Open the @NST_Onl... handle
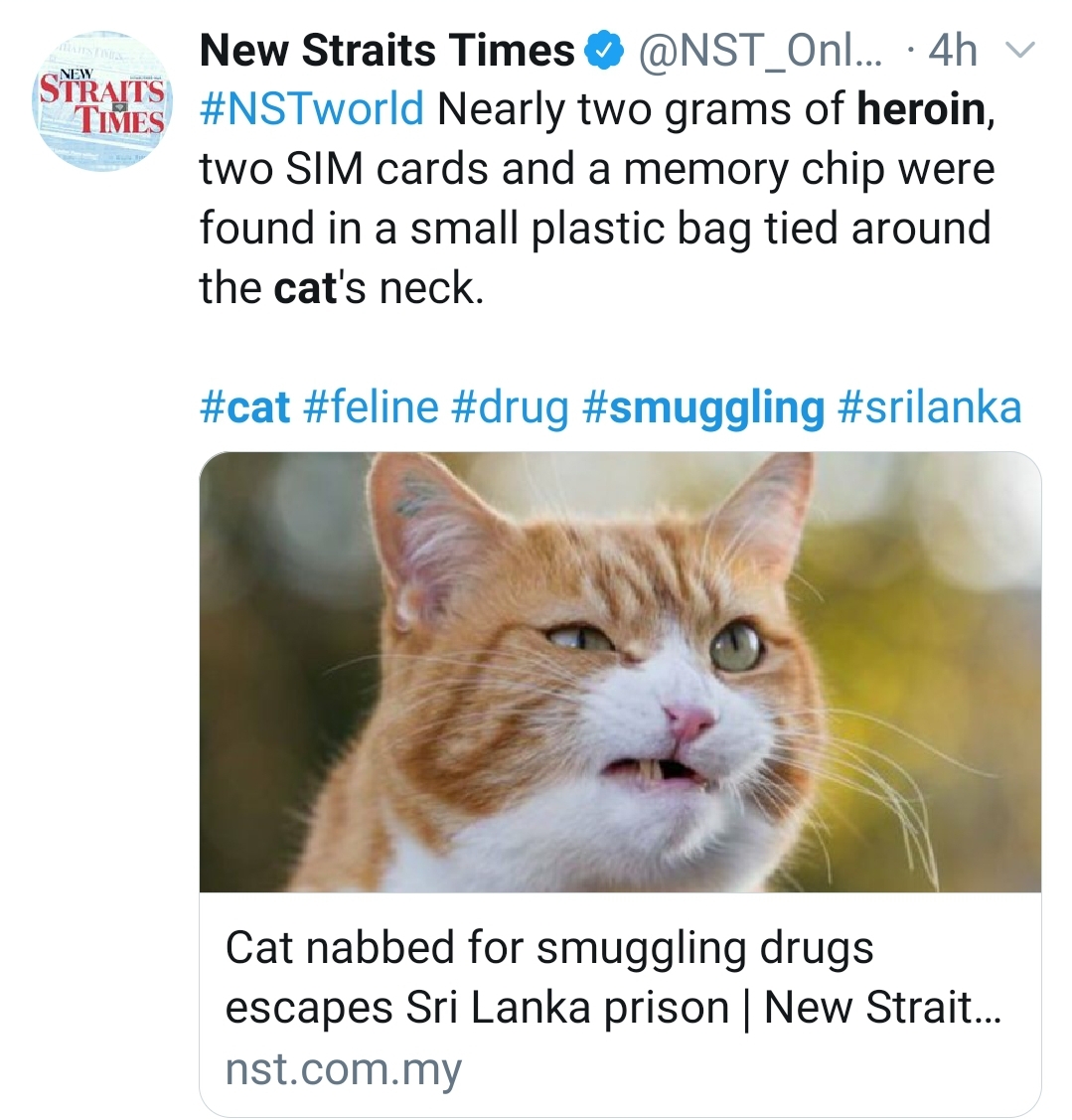The image size is (1072, 1120). coord(759,51)
